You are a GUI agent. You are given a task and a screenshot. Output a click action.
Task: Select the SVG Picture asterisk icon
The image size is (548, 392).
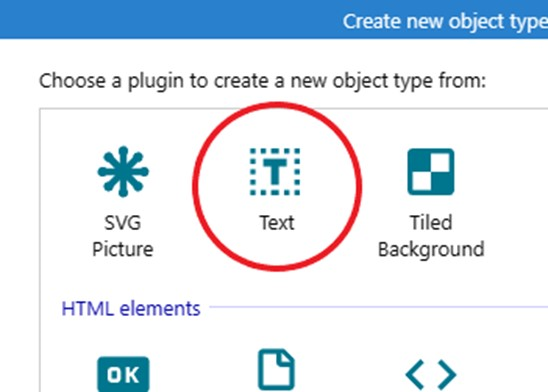(x=123, y=172)
